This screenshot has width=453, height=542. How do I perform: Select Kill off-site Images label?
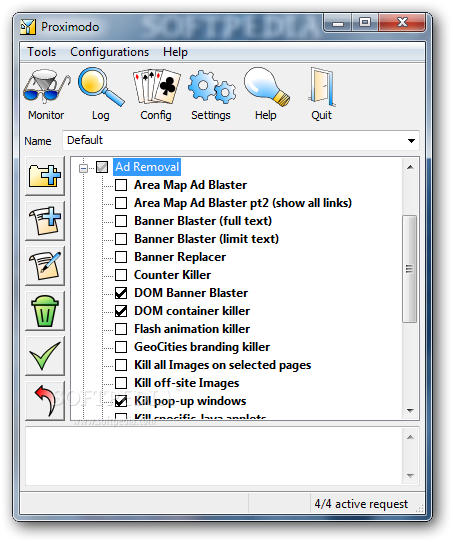click(x=187, y=383)
